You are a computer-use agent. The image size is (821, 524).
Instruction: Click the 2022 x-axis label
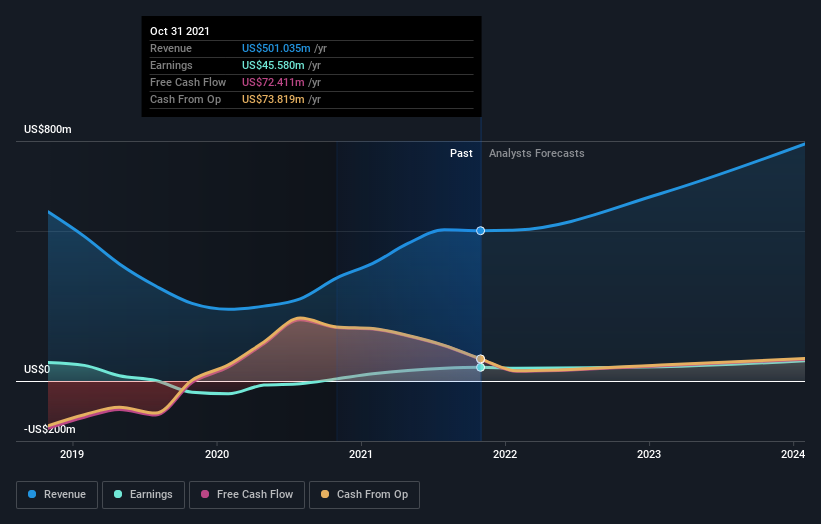505,454
